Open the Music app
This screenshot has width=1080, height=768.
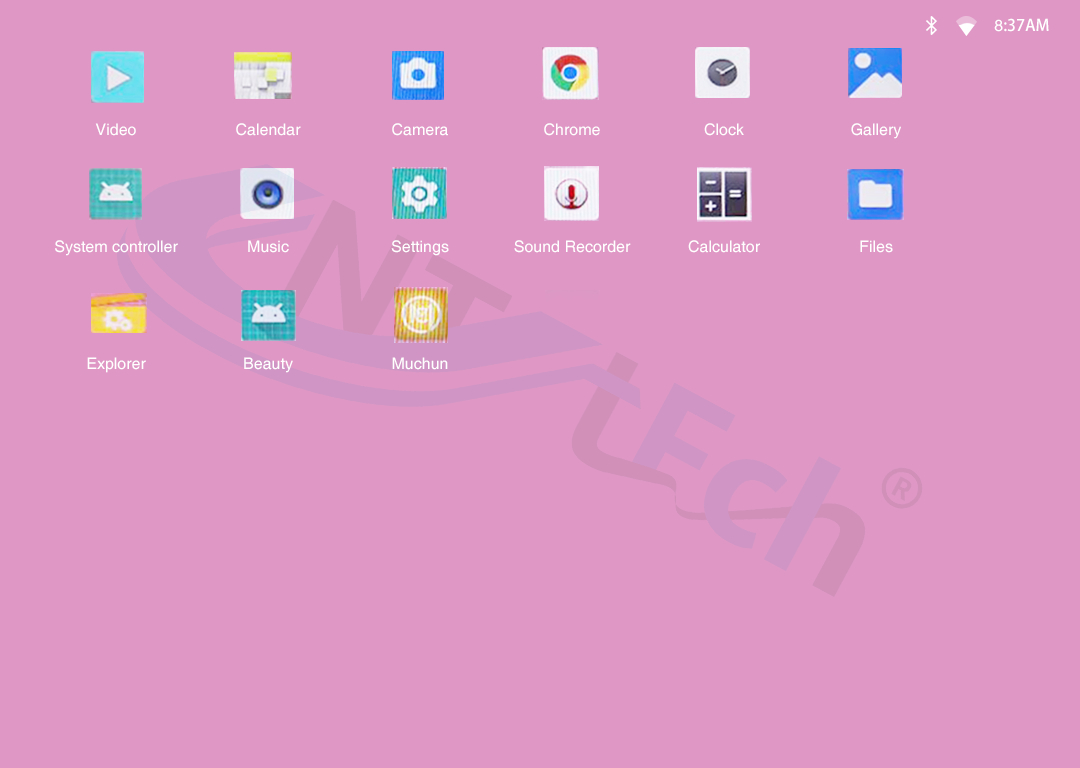click(267, 194)
